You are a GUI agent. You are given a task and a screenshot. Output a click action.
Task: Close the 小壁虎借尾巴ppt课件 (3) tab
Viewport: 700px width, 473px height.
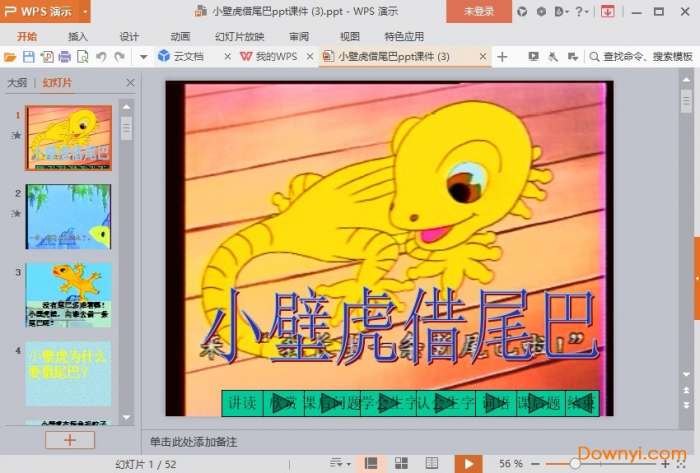point(483,57)
